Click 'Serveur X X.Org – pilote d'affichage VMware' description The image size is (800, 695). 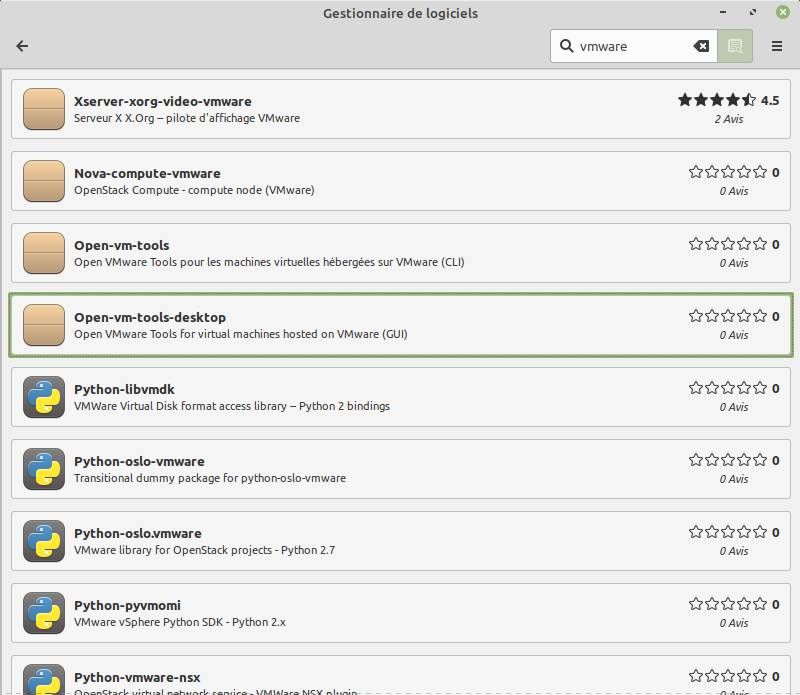(187, 118)
